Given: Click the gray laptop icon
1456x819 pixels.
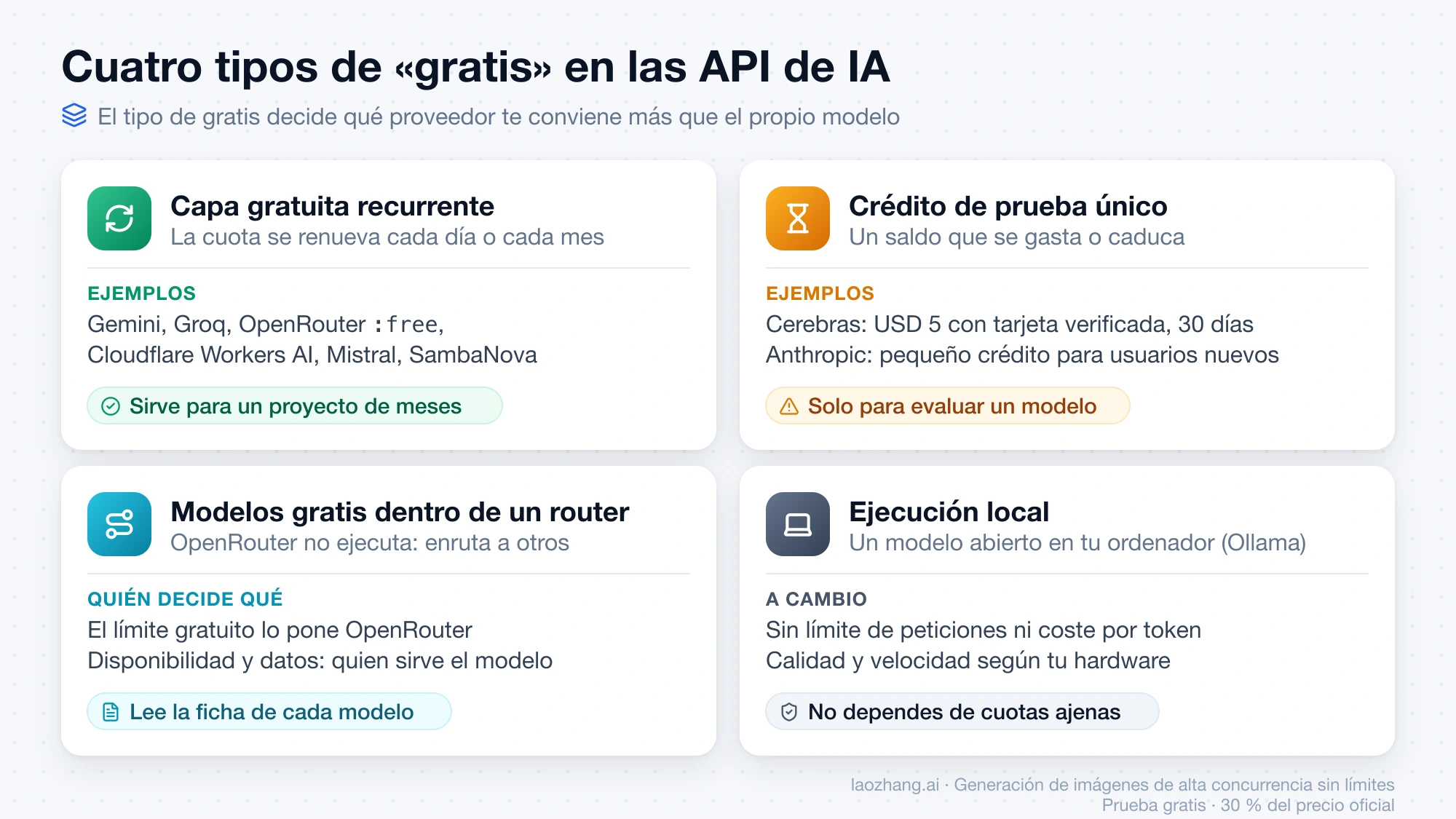Looking at the screenshot, I should click(798, 524).
